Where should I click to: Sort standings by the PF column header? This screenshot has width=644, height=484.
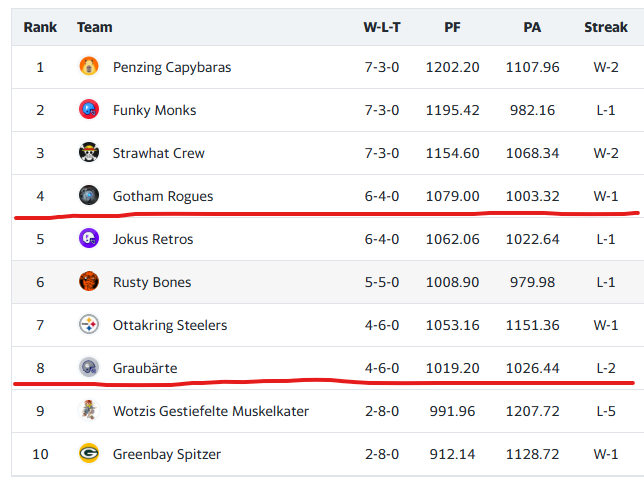tap(452, 27)
